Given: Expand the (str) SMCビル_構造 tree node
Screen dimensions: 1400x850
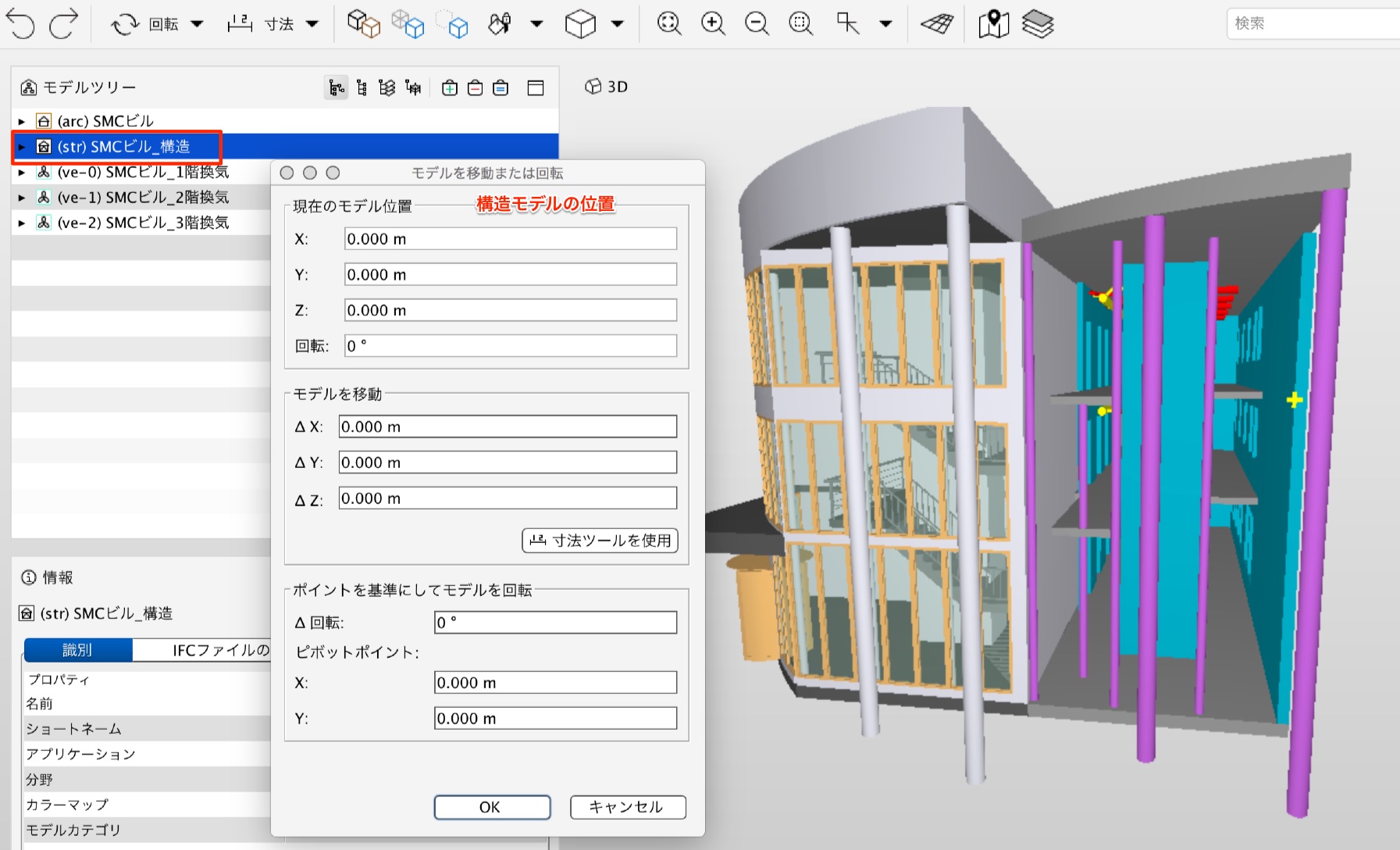Looking at the screenshot, I should [x=22, y=146].
